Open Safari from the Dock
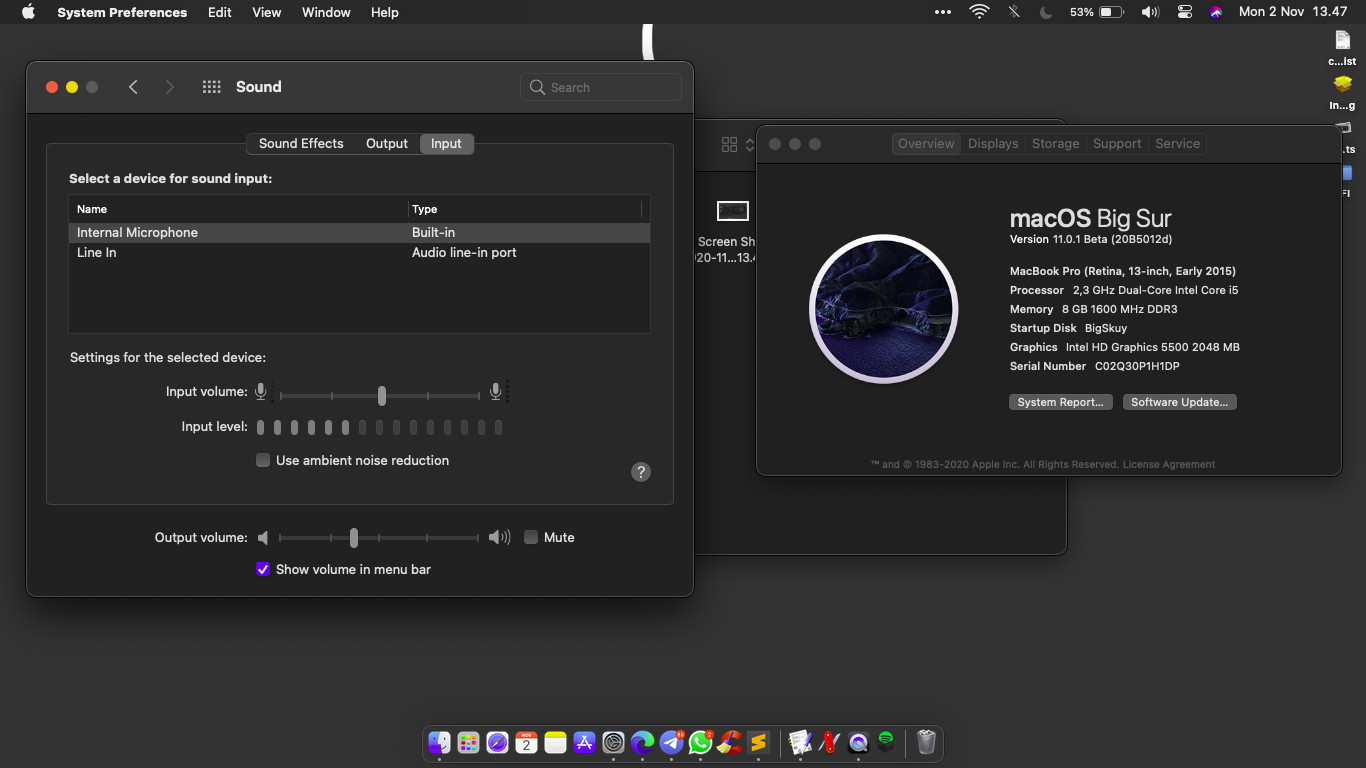Screen dimensions: 1366x768 pyautogui.click(x=496, y=744)
